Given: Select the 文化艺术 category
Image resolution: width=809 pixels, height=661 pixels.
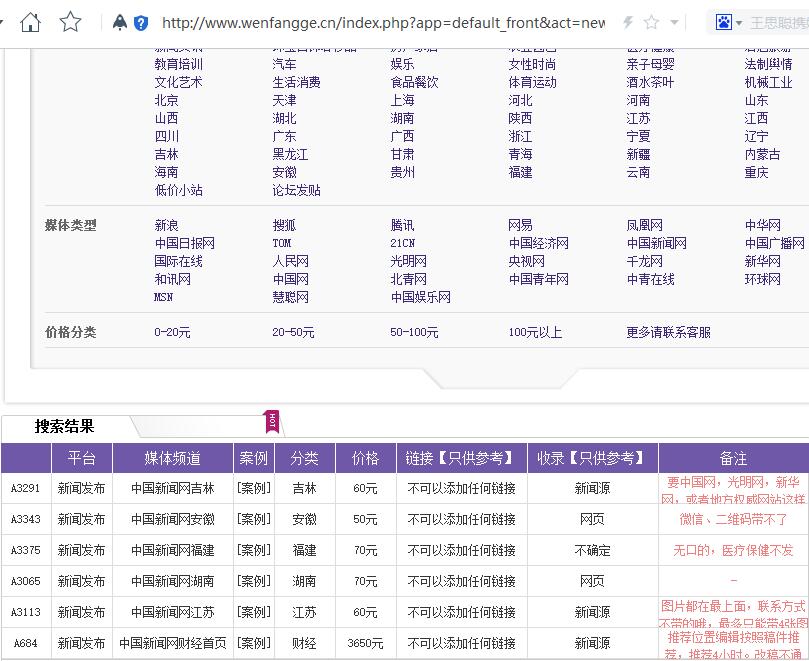Looking at the screenshot, I should 179,82.
